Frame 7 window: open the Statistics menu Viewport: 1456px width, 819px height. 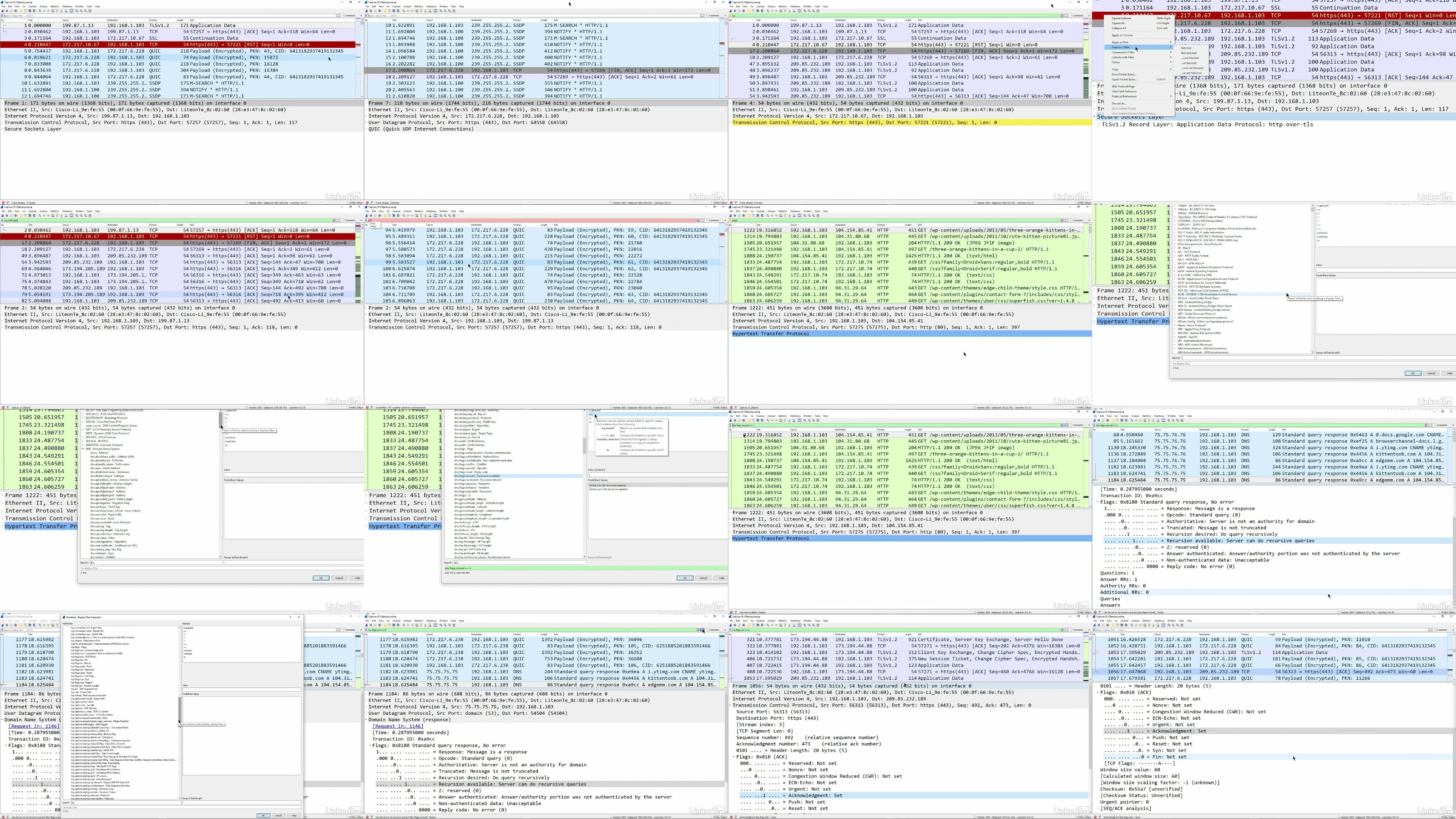coord(419,6)
